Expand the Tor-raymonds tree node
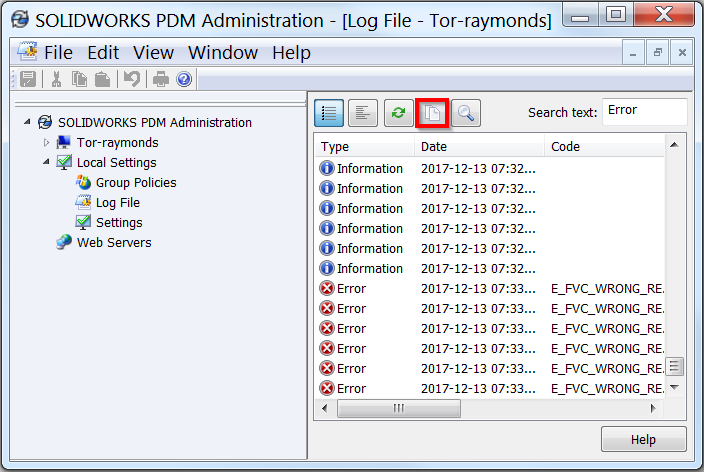Image resolution: width=704 pixels, height=472 pixels. click(46, 143)
